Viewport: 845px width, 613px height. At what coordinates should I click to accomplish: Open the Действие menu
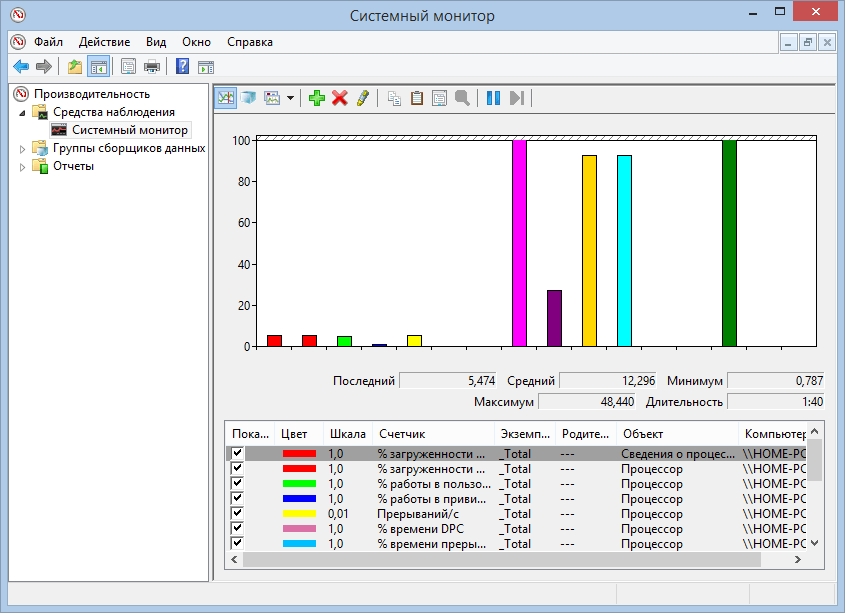pyautogui.click(x=104, y=42)
